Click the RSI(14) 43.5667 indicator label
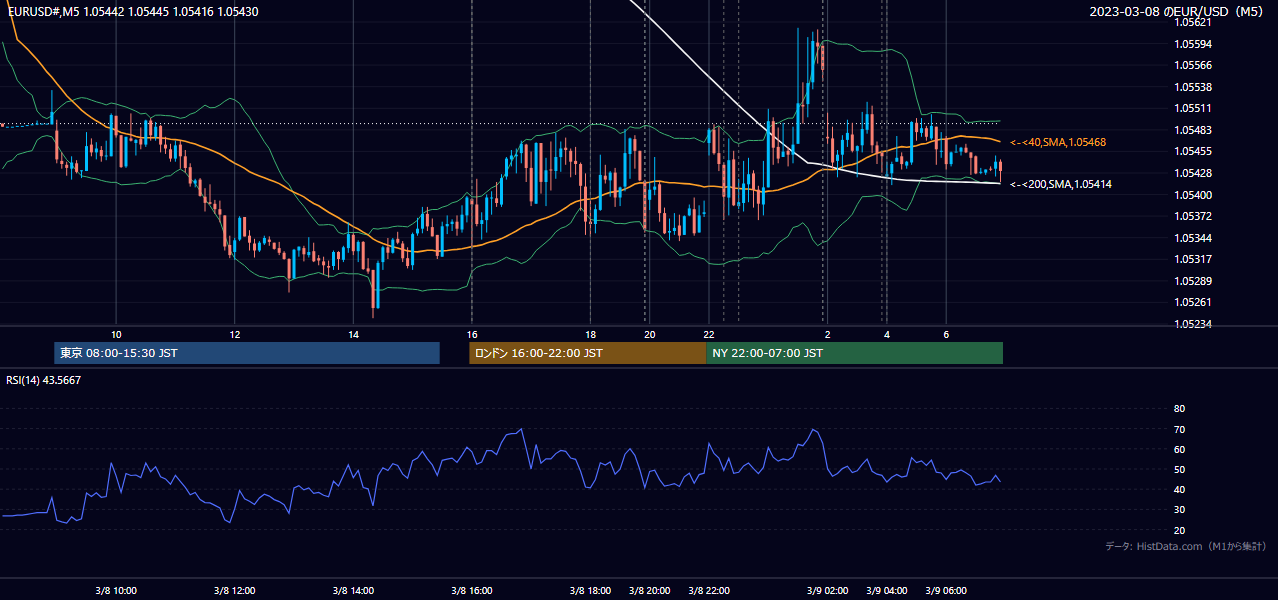 click(x=44, y=380)
